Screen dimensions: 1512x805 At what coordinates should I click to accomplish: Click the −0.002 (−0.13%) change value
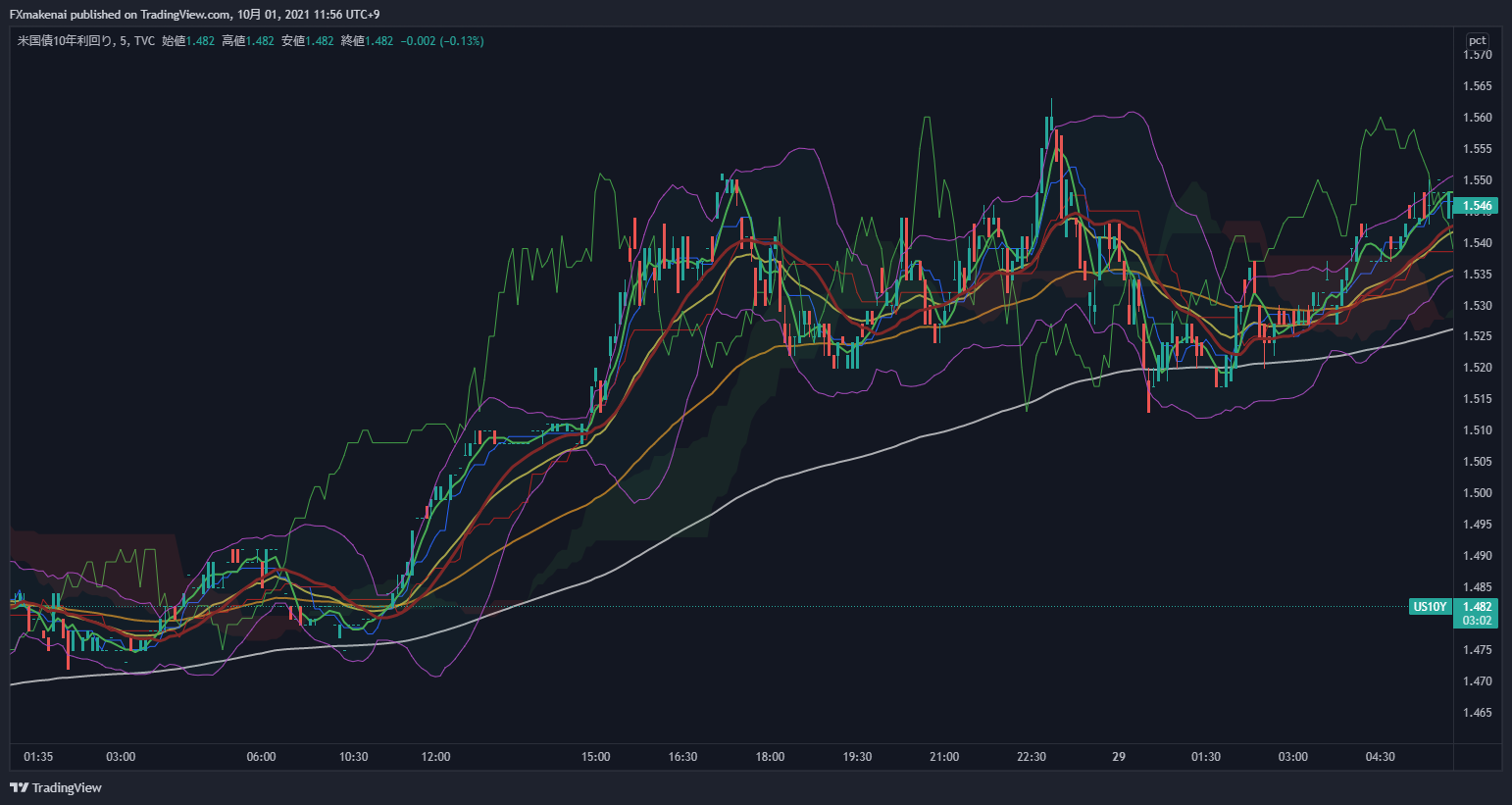pos(442,41)
